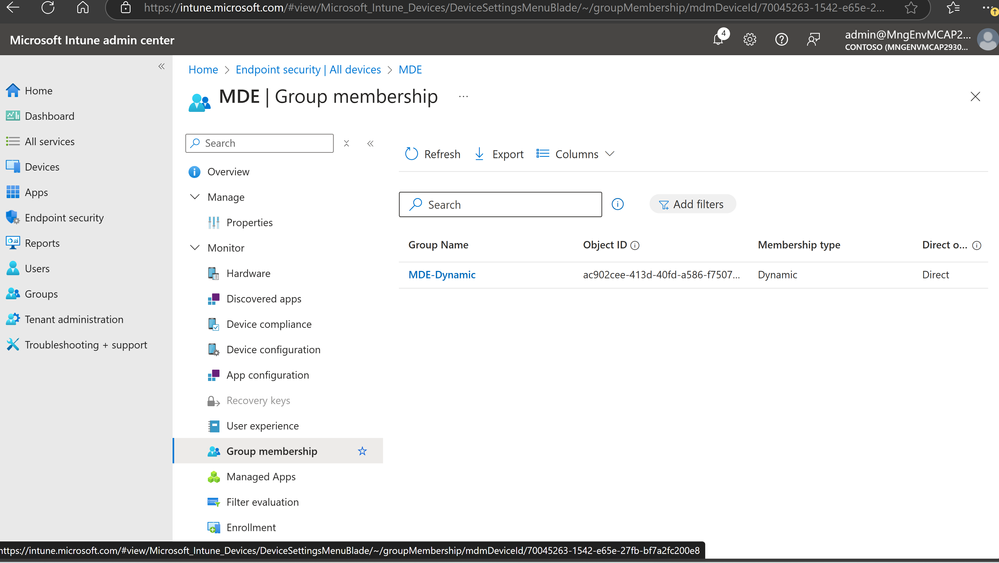Open the Columns dropdown
The width and height of the screenshot is (999, 563).
pos(575,154)
